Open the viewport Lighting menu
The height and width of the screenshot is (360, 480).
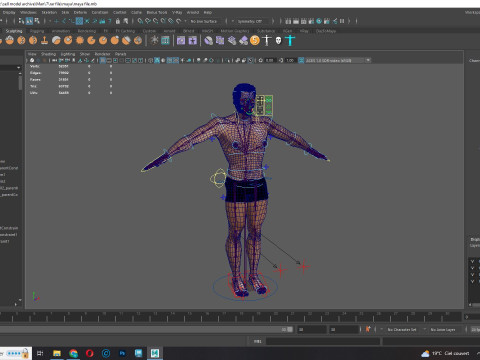click(x=67, y=54)
